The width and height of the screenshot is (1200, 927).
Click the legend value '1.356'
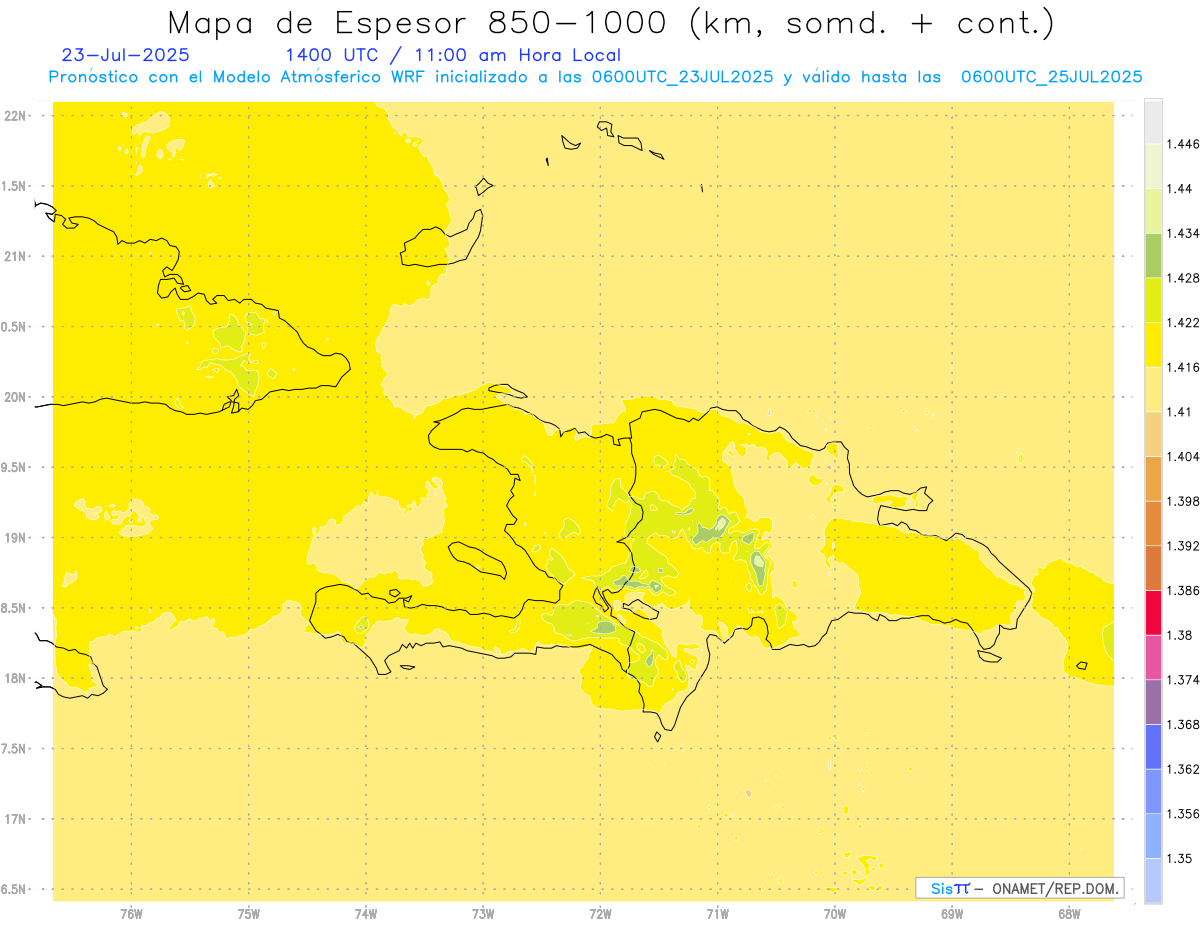tap(1183, 814)
